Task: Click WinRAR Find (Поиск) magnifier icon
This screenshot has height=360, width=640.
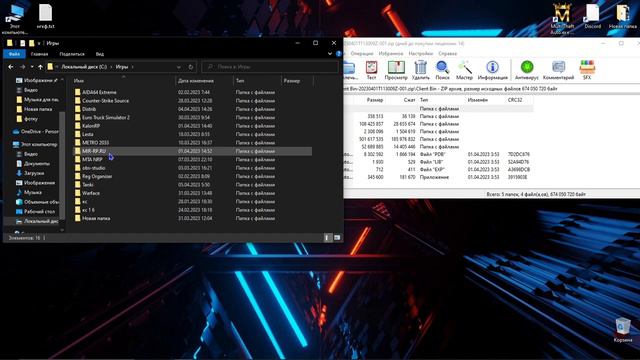Action: [x=442, y=70]
